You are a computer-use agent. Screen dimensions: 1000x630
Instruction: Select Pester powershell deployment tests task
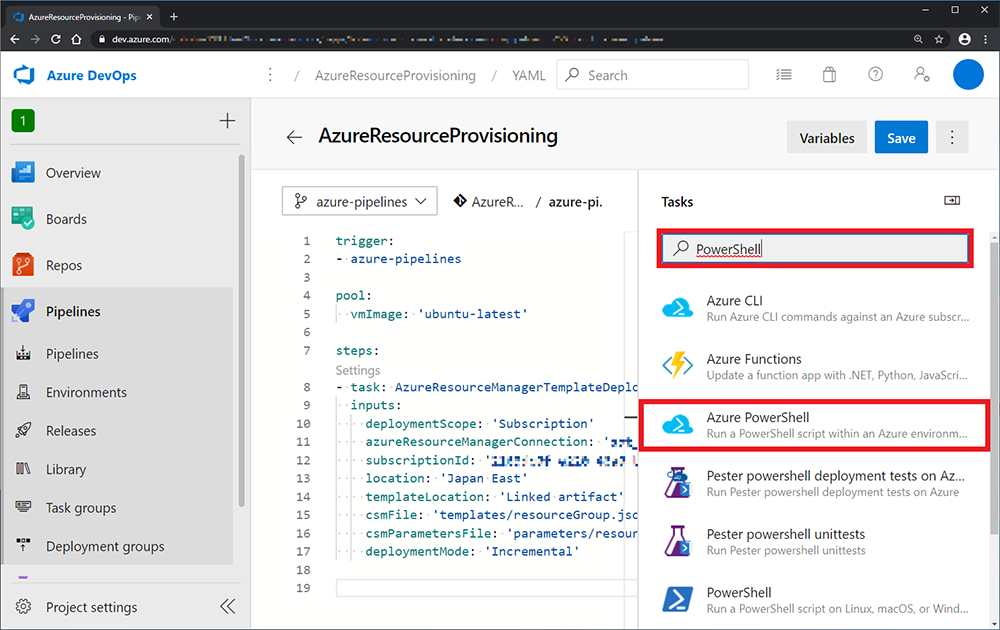815,483
